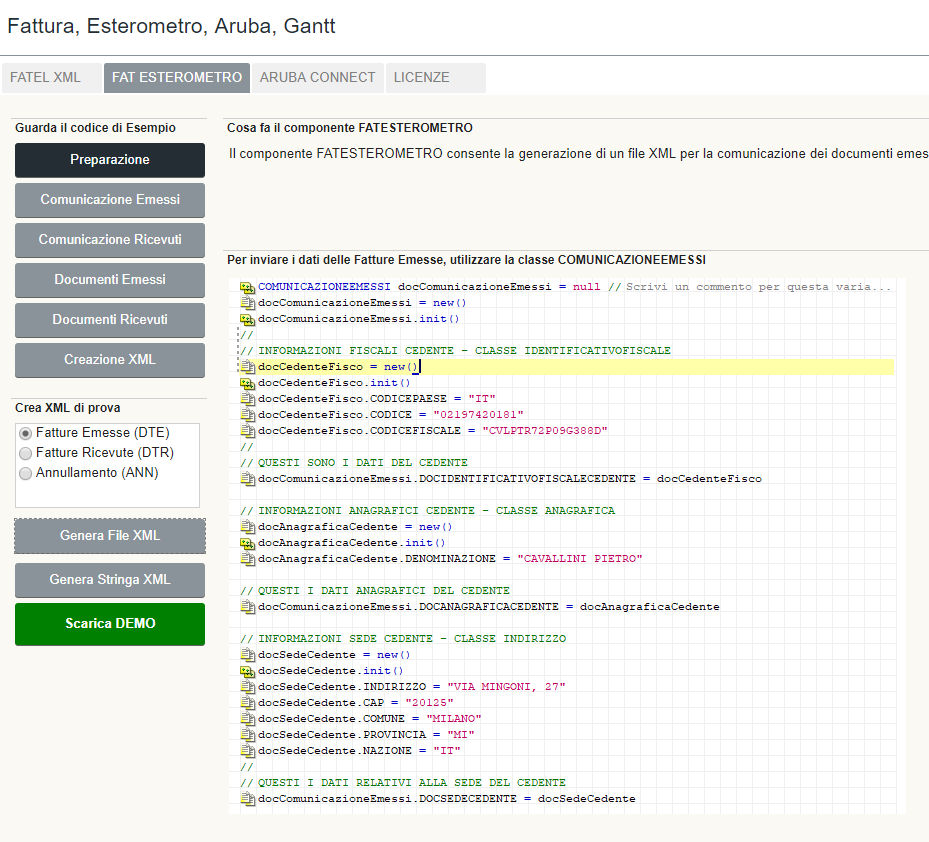Open the Documenti Emessi example
The width and height of the screenshot is (929, 842).
(x=110, y=280)
